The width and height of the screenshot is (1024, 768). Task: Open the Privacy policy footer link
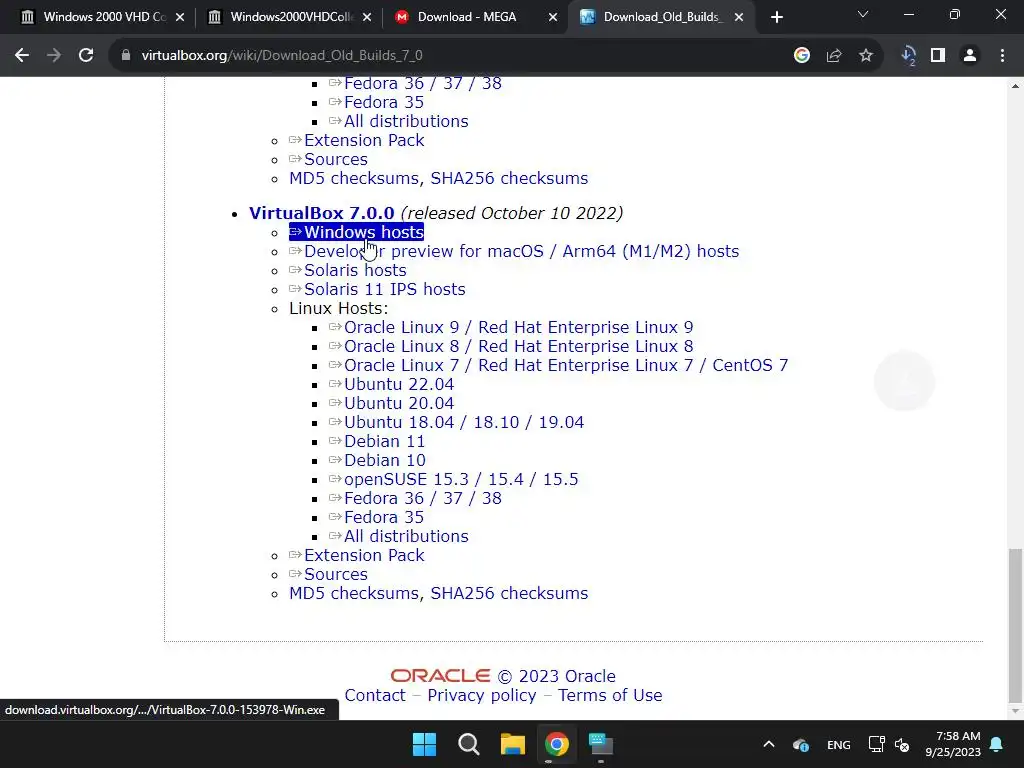tap(482, 695)
